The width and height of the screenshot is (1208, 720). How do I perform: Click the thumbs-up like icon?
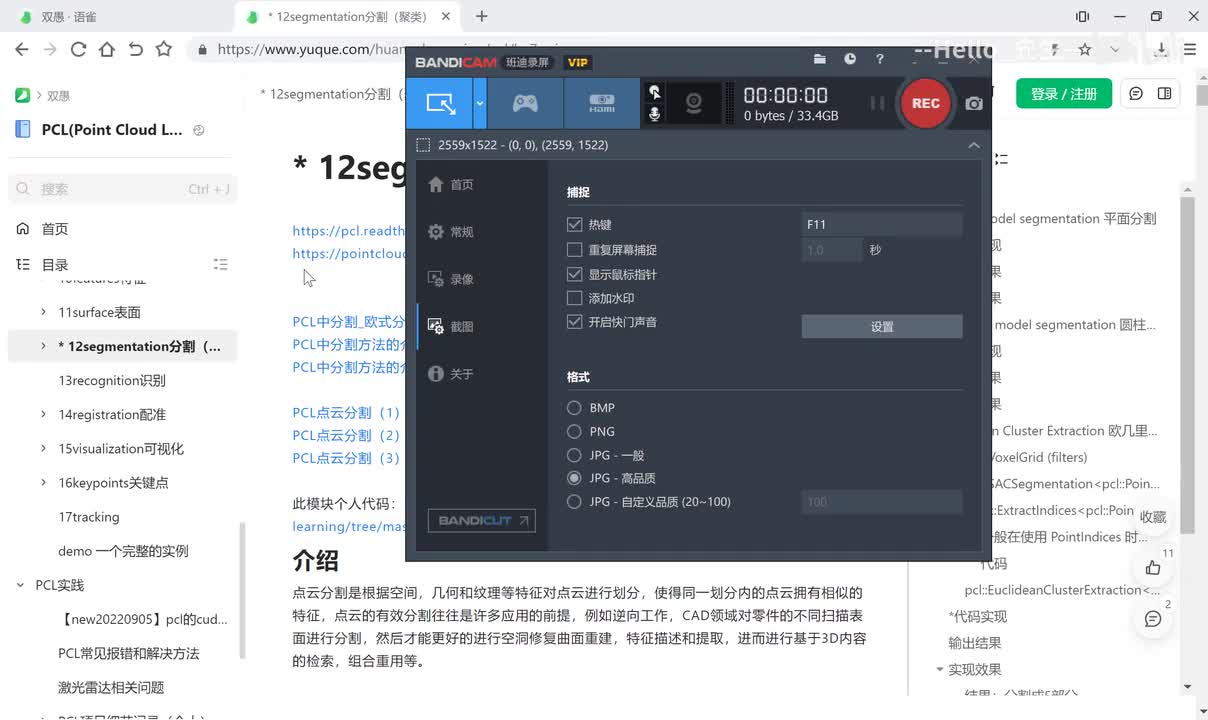[x=1153, y=567]
